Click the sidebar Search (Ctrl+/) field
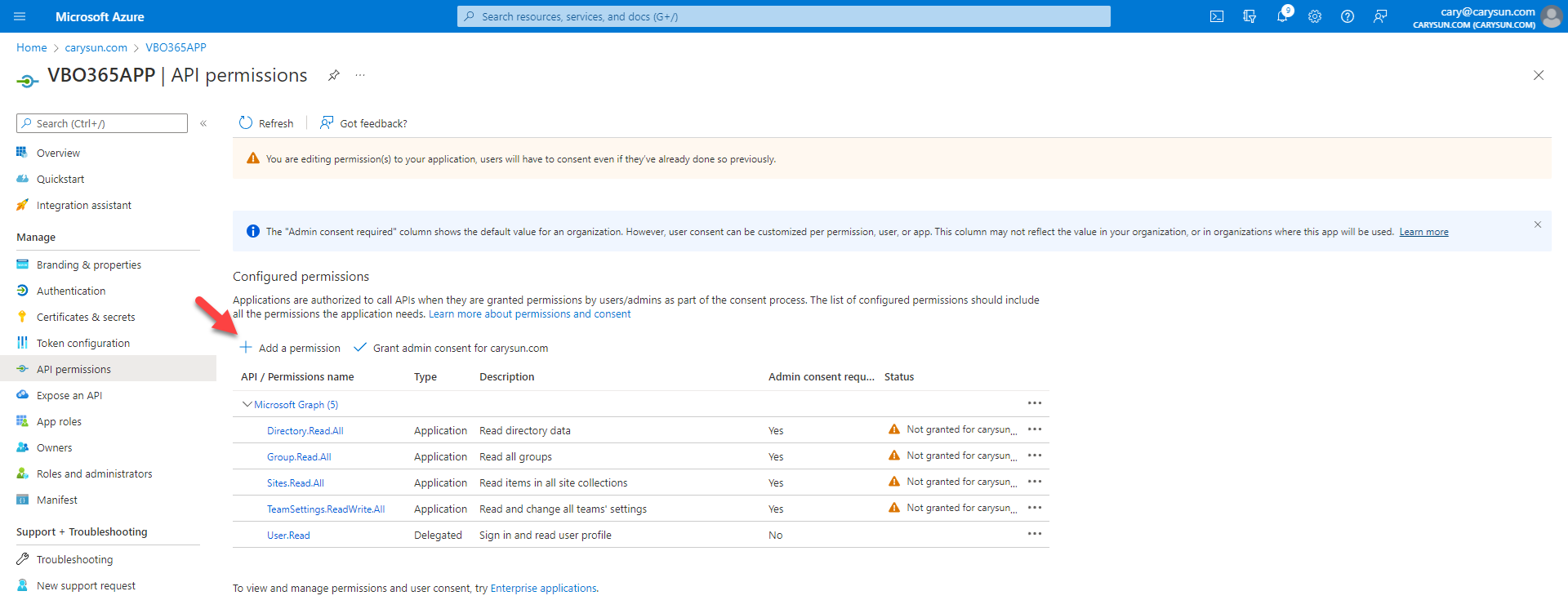The width and height of the screenshot is (1568, 609). pos(102,123)
